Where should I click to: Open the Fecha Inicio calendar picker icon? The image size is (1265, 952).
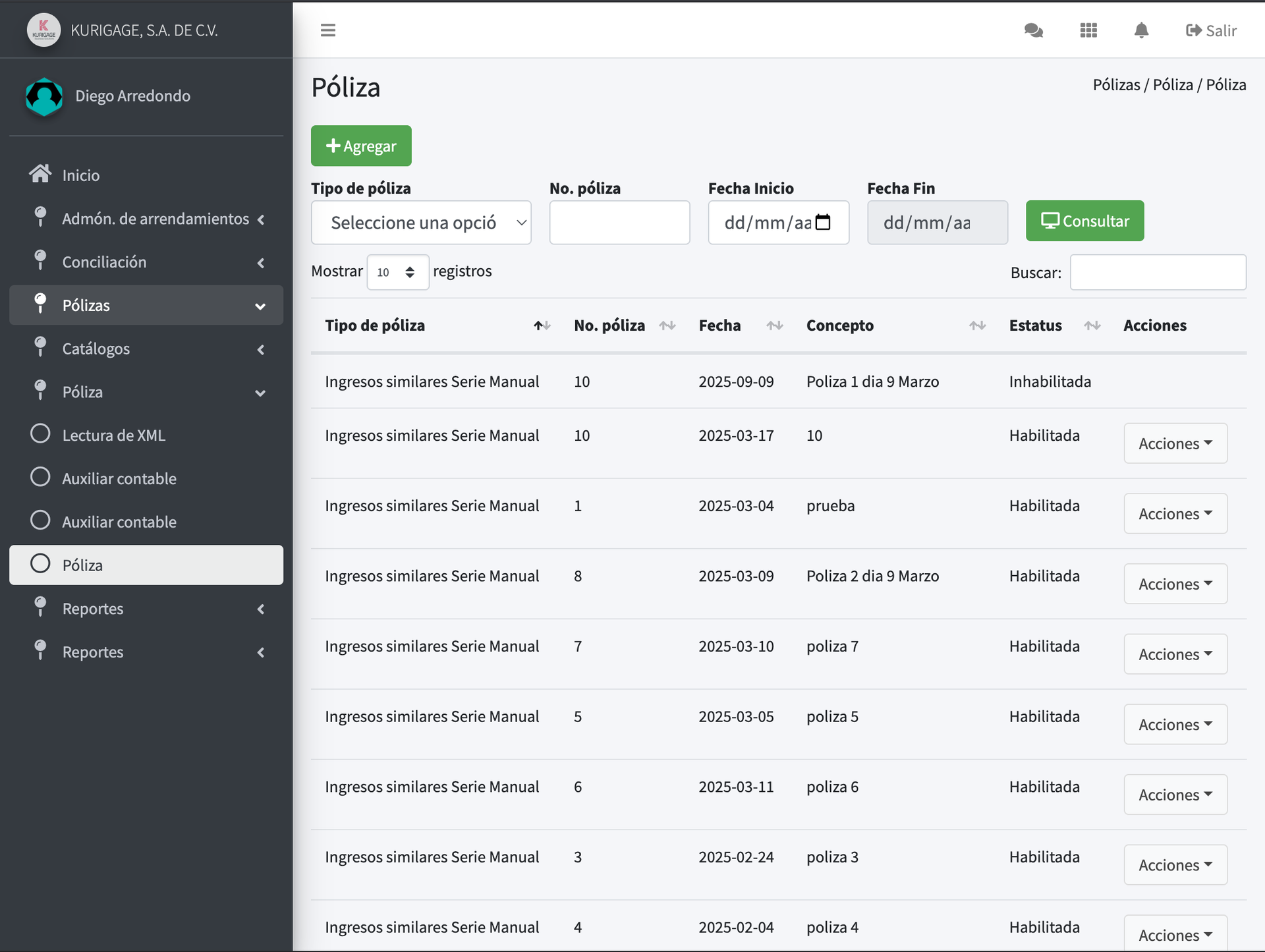coord(823,223)
